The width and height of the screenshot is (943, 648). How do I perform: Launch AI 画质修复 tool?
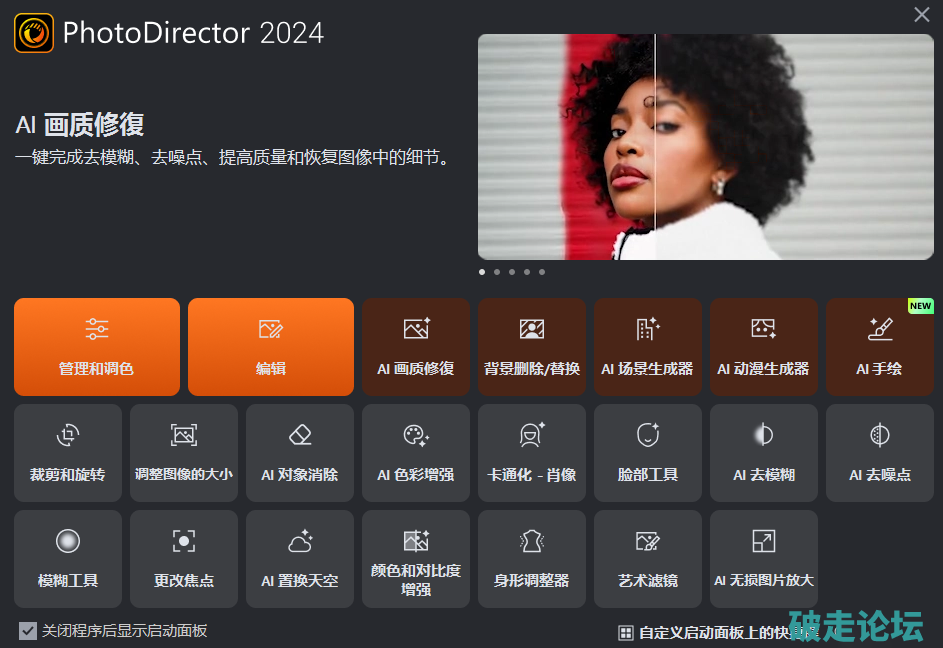click(x=416, y=346)
